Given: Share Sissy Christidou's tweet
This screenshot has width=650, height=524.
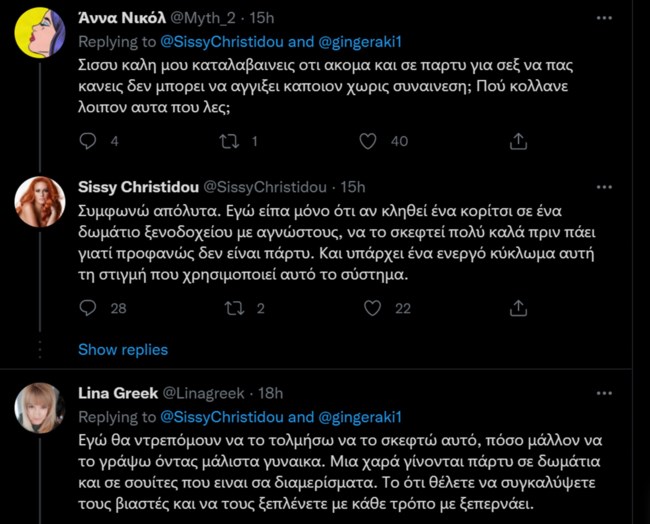Looking at the screenshot, I should click(517, 309).
